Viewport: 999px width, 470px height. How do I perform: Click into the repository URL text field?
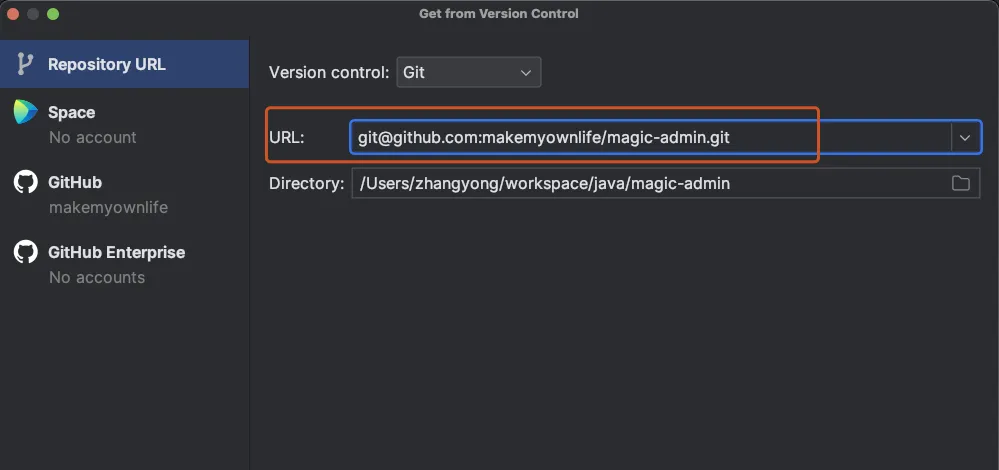[x=650, y=137]
